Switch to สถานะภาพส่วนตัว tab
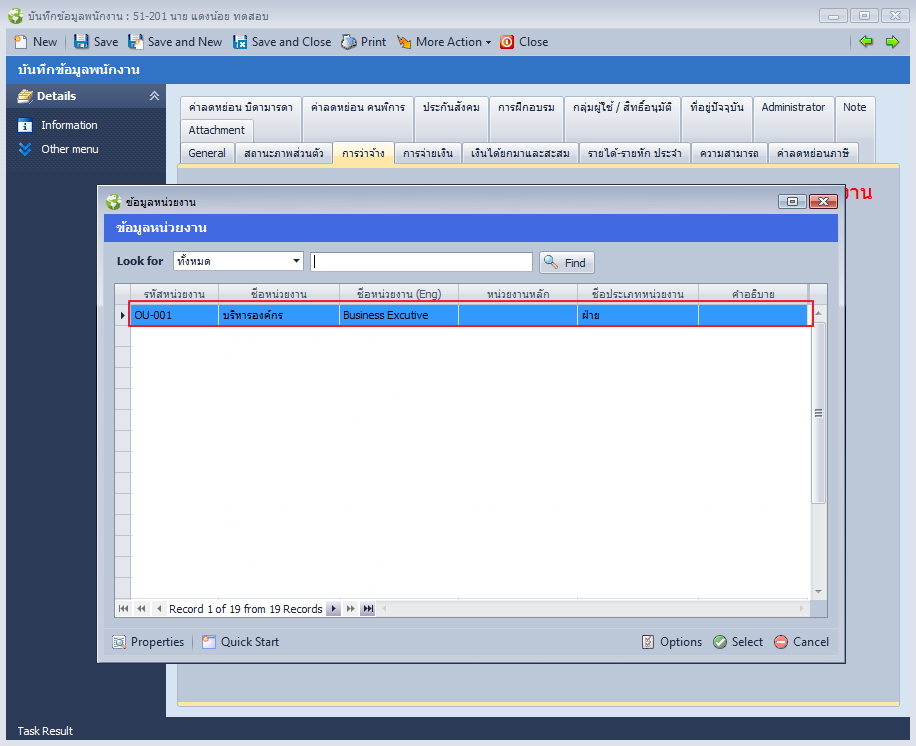This screenshot has height=746, width=916. coord(283,153)
